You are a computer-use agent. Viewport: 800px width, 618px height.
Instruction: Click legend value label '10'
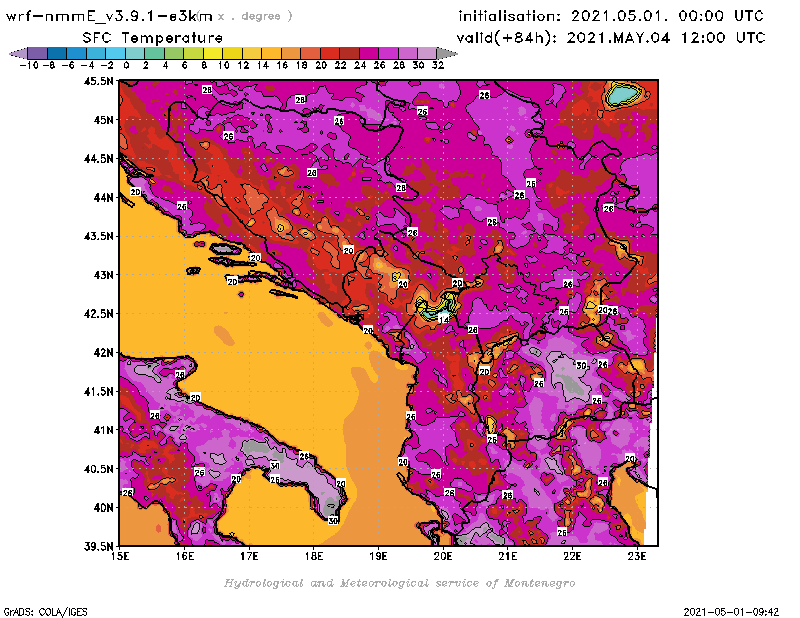[223, 65]
